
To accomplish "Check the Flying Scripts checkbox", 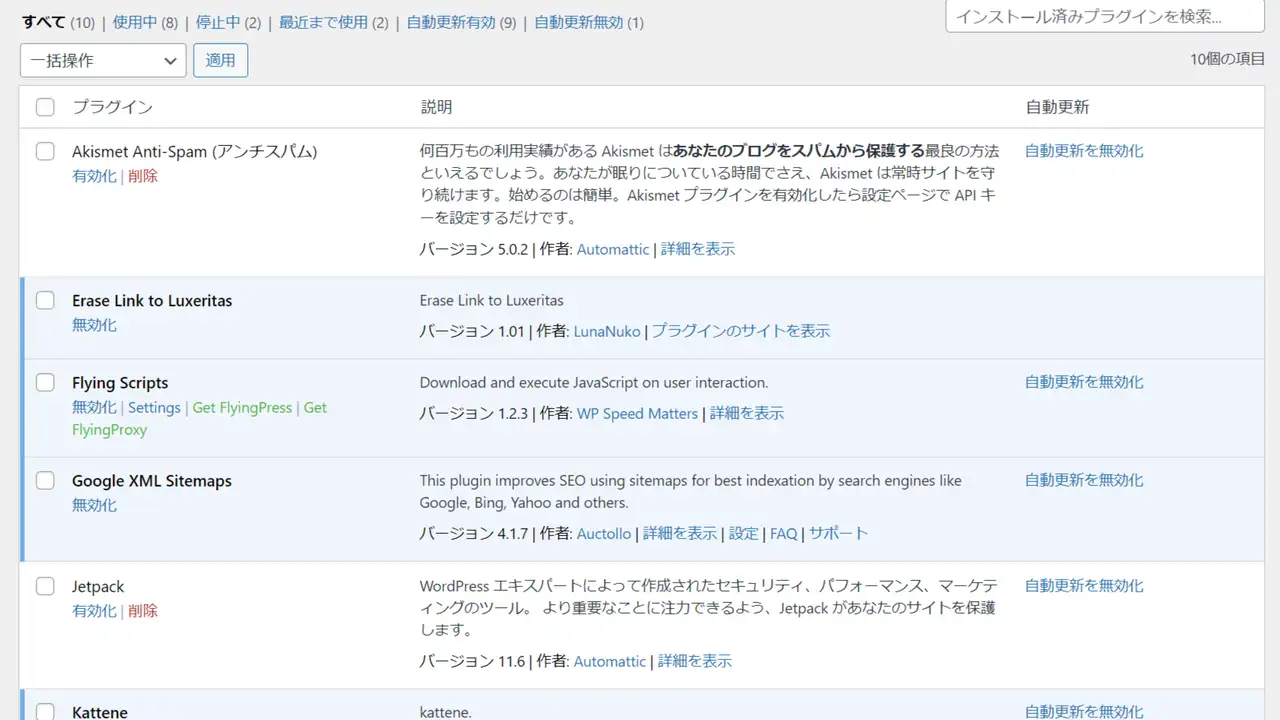I will pos(45,383).
